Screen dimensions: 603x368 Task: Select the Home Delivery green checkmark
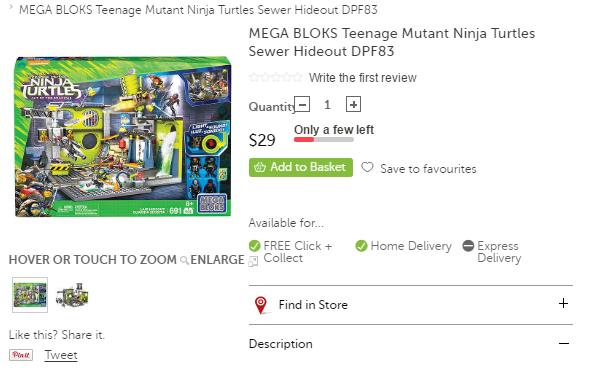tap(361, 246)
